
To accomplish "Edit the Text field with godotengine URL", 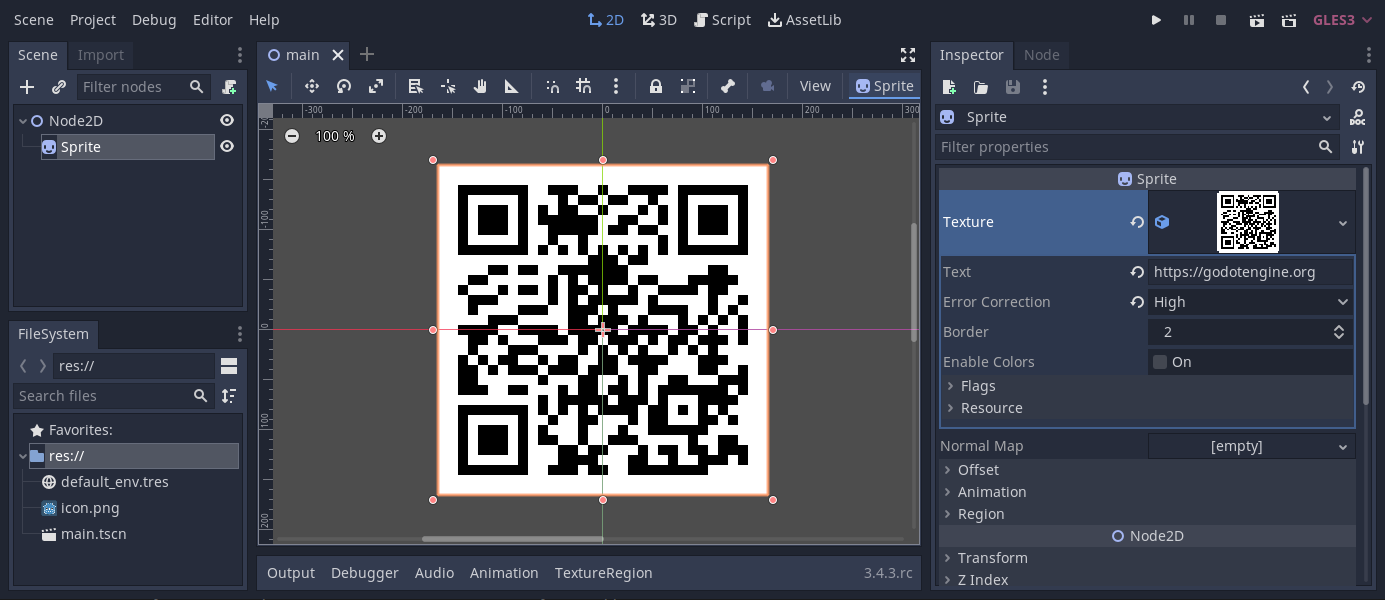I will [x=1251, y=272].
